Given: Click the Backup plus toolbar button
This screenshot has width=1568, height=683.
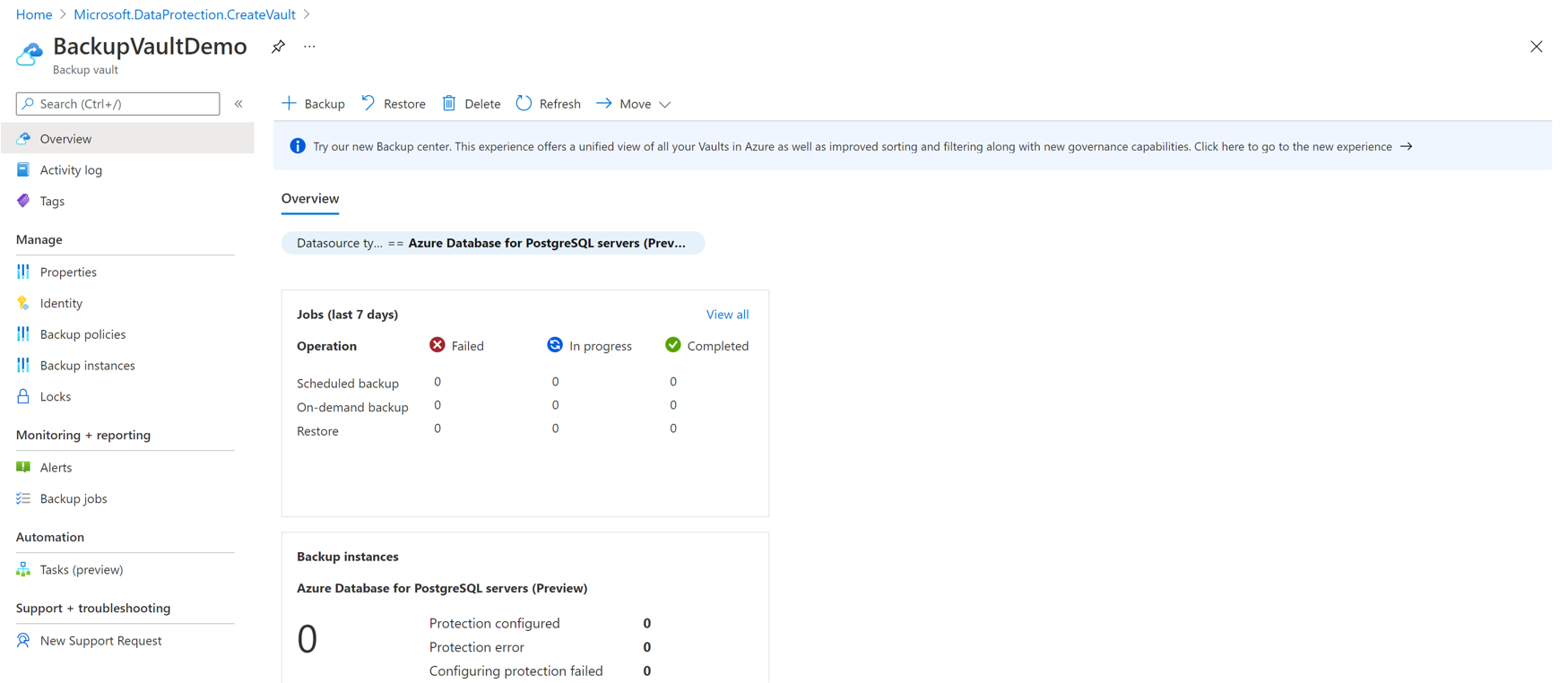Looking at the screenshot, I should pos(313,104).
